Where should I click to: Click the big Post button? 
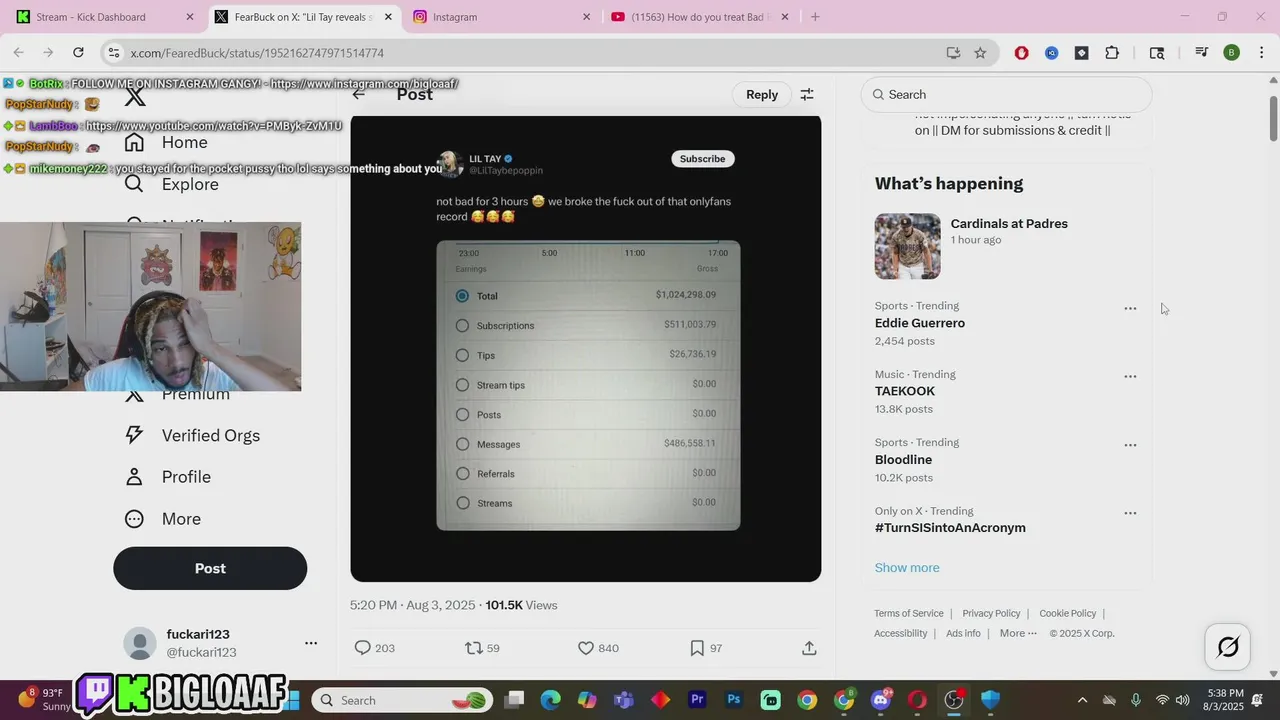click(210, 568)
